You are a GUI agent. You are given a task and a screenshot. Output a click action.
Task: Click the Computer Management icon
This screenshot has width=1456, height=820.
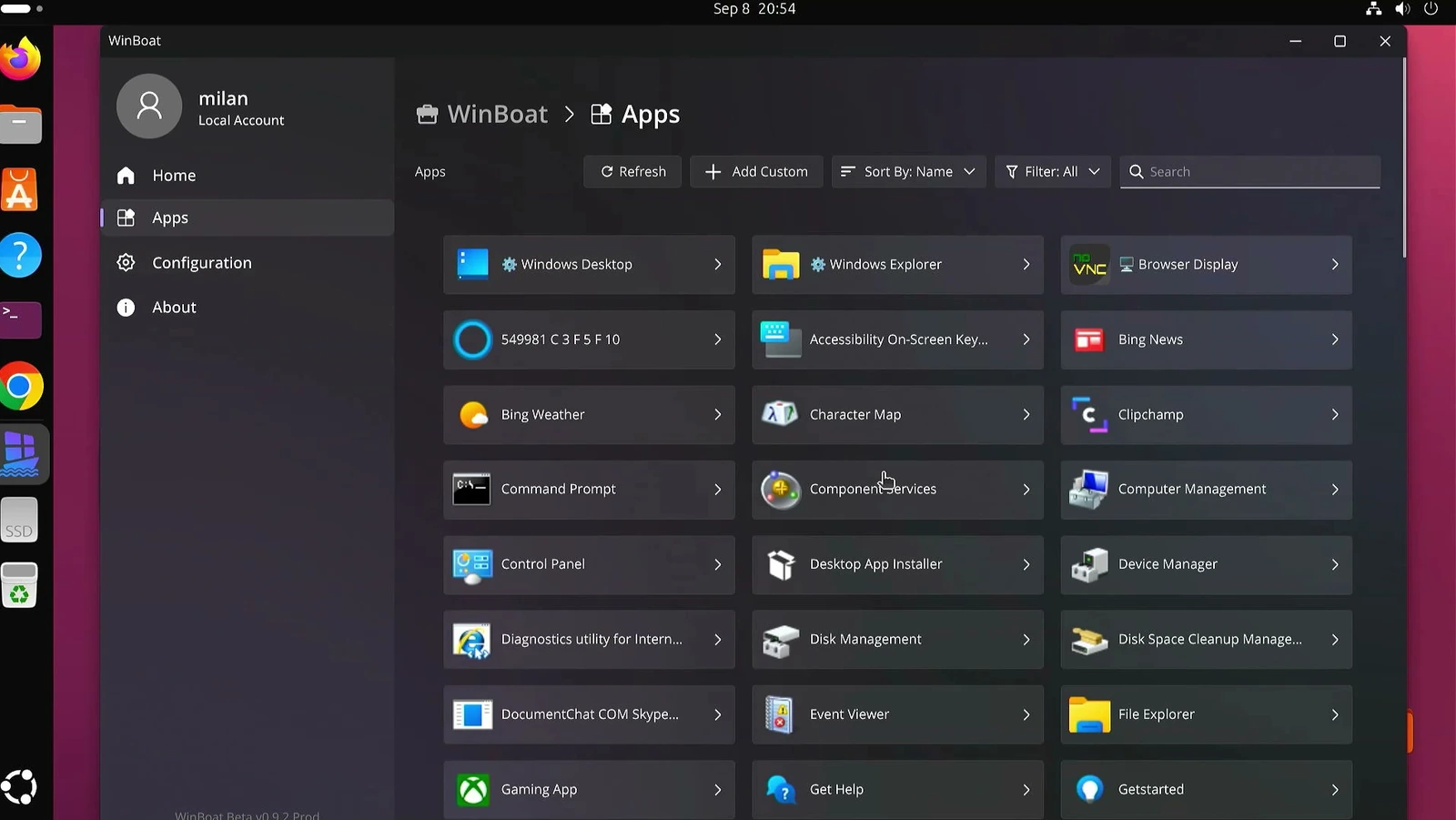(1089, 490)
